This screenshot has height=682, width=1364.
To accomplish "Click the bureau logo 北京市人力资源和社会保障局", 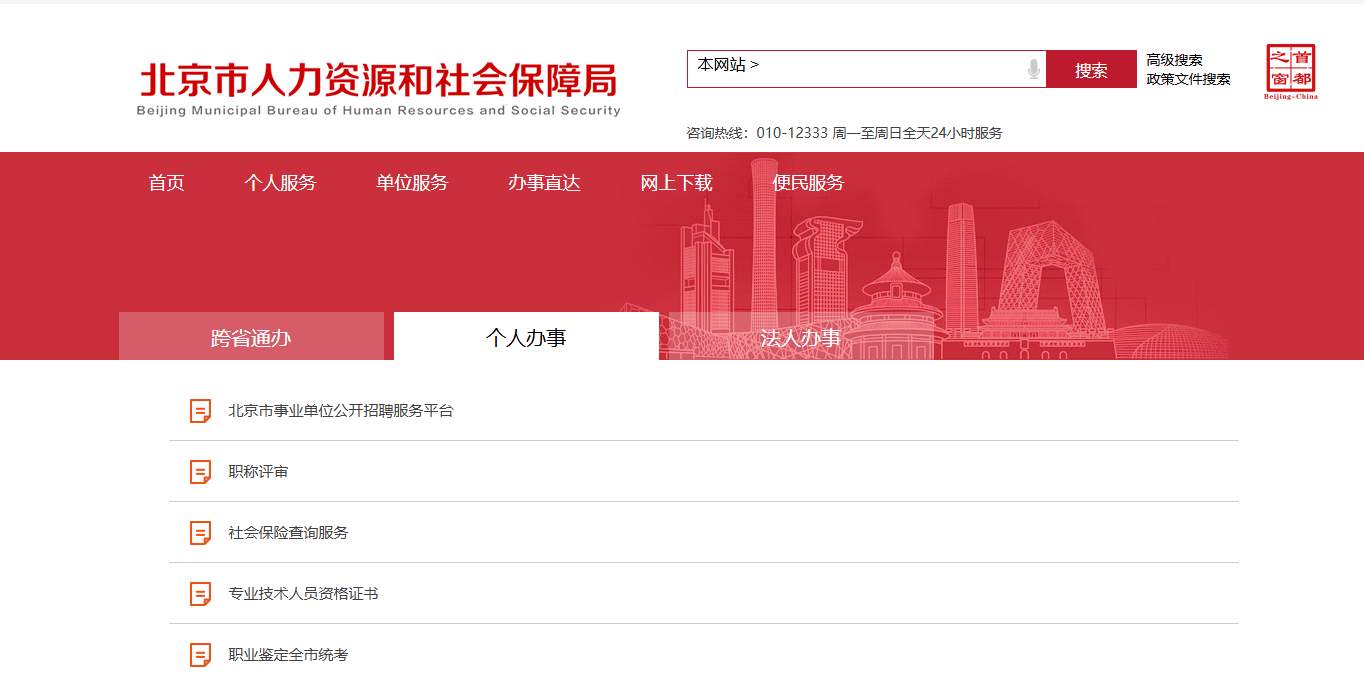I will pos(378,90).
